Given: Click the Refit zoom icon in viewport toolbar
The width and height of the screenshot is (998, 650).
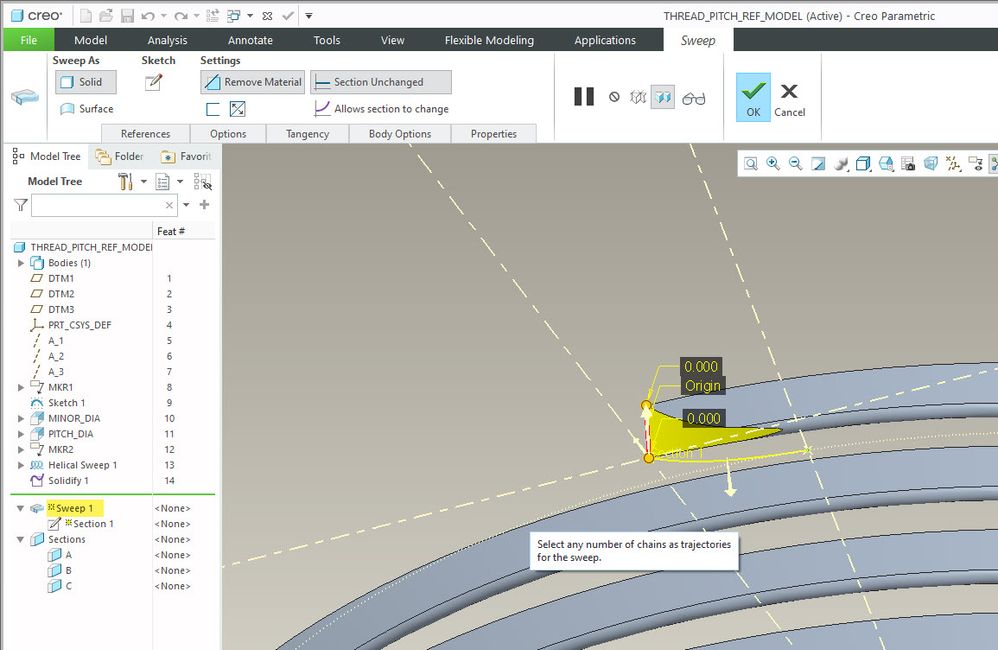Looking at the screenshot, I should [x=751, y=164].
